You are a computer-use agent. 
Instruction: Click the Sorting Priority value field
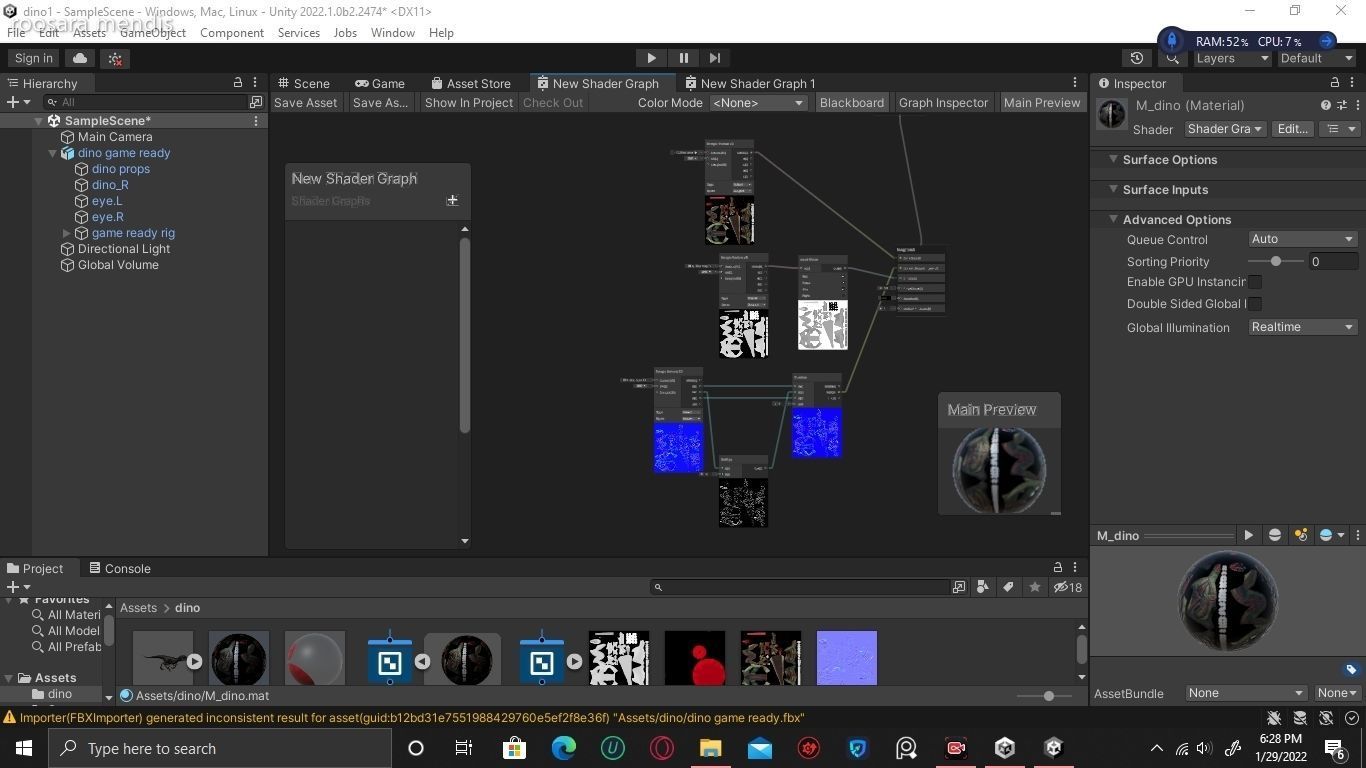1333,262
